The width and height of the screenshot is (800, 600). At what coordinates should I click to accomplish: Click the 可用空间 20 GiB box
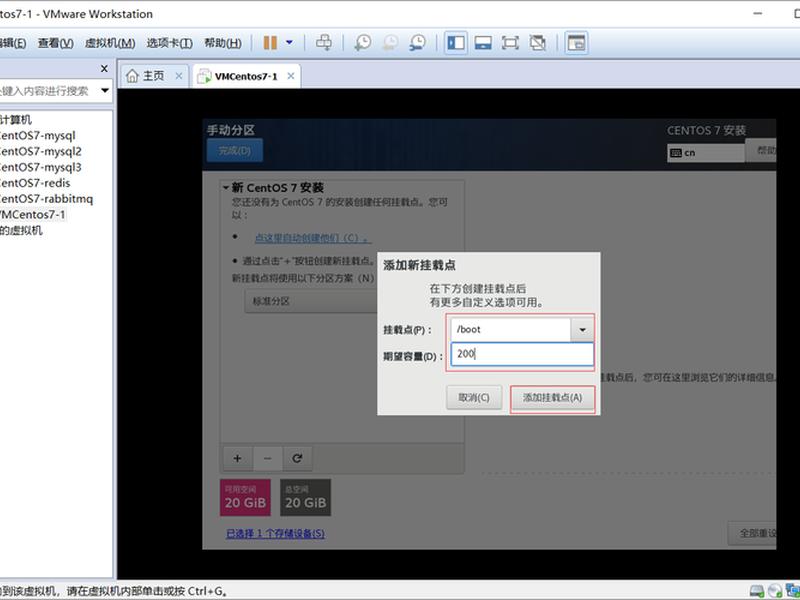pyautogui.click(x=245, y=497)
